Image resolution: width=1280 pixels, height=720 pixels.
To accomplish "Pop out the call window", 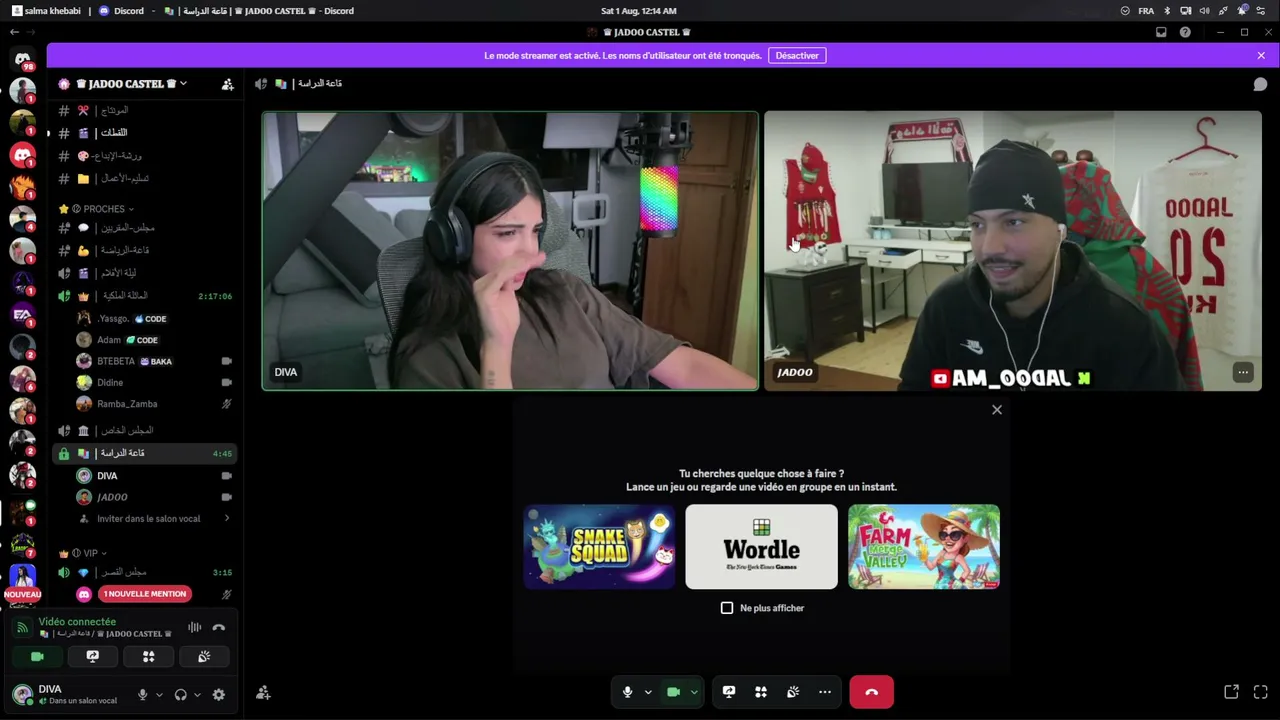I will (x=1231, y=692).
